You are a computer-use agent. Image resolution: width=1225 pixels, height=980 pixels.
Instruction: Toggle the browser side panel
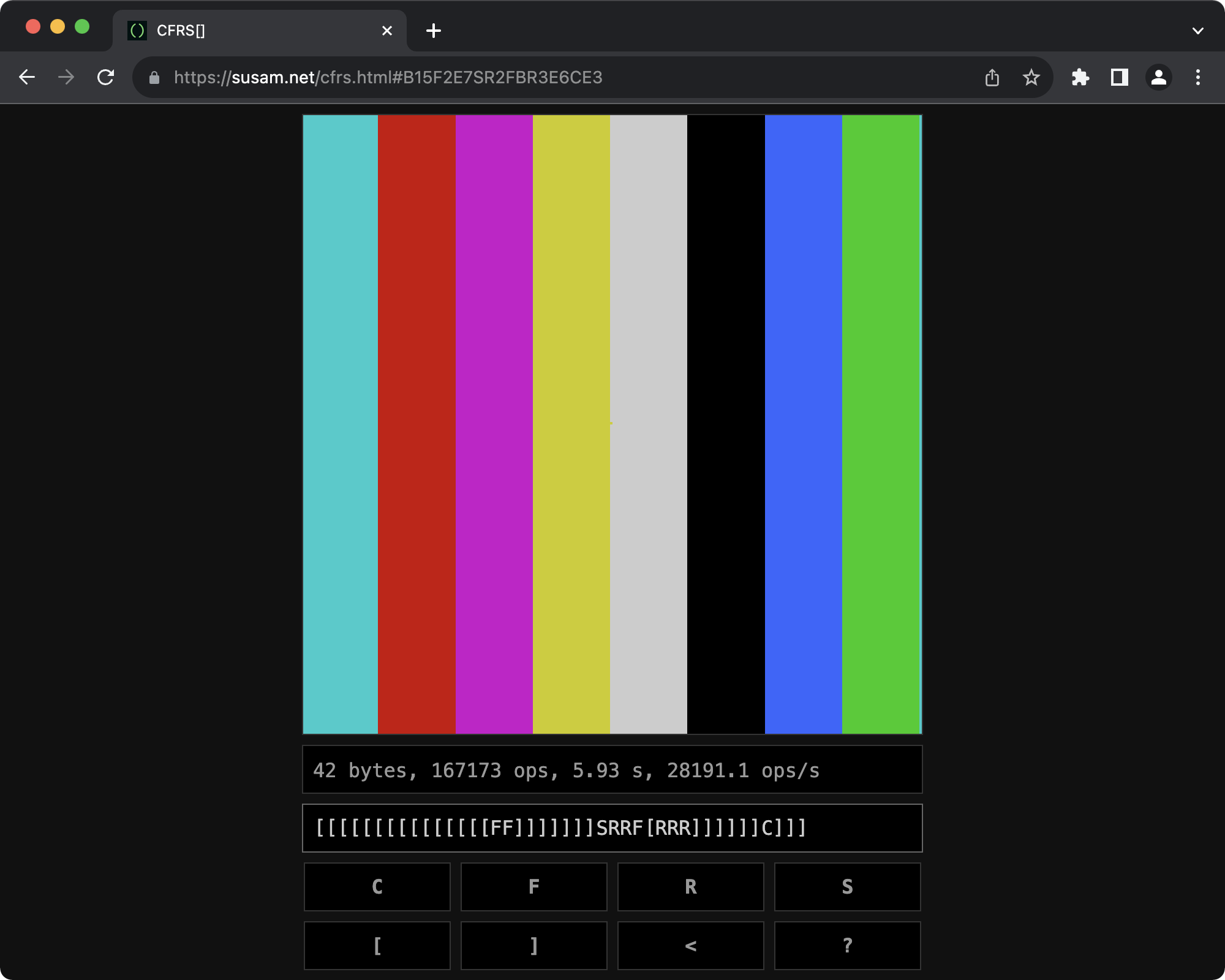coord(1120,77)
